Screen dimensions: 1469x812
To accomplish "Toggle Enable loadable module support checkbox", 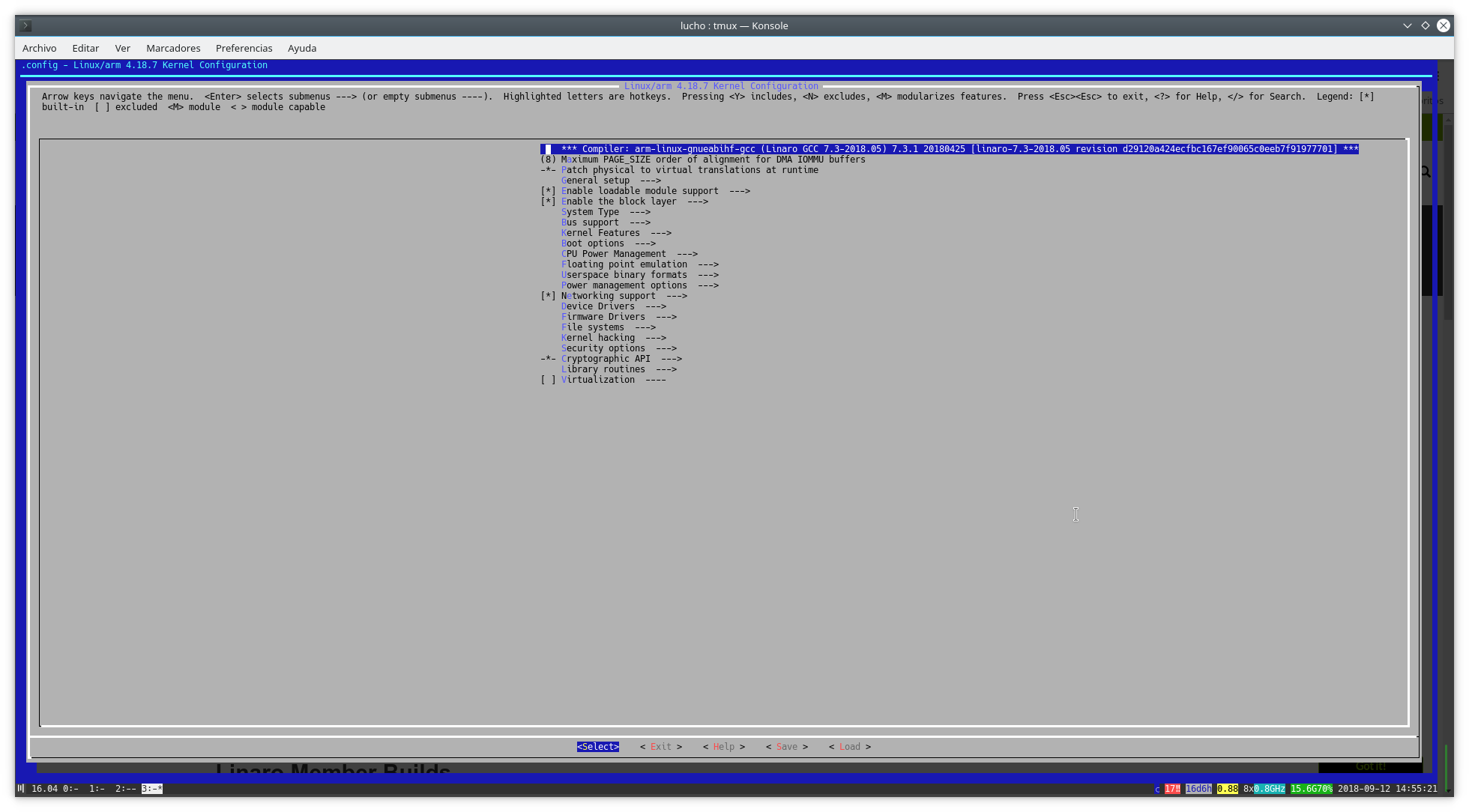I will (549, 191).
